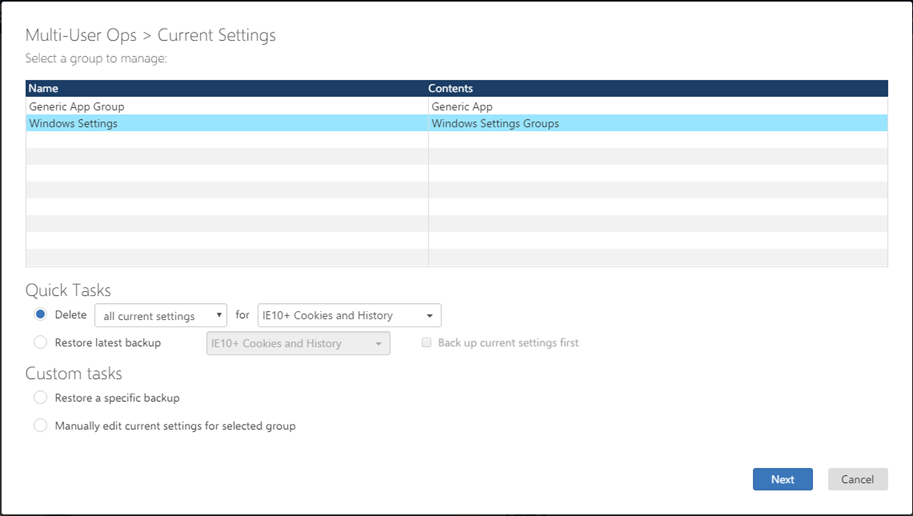Click the Generic App contents cell
This screenshot has width=913, height=516.
tap(461, 106)
